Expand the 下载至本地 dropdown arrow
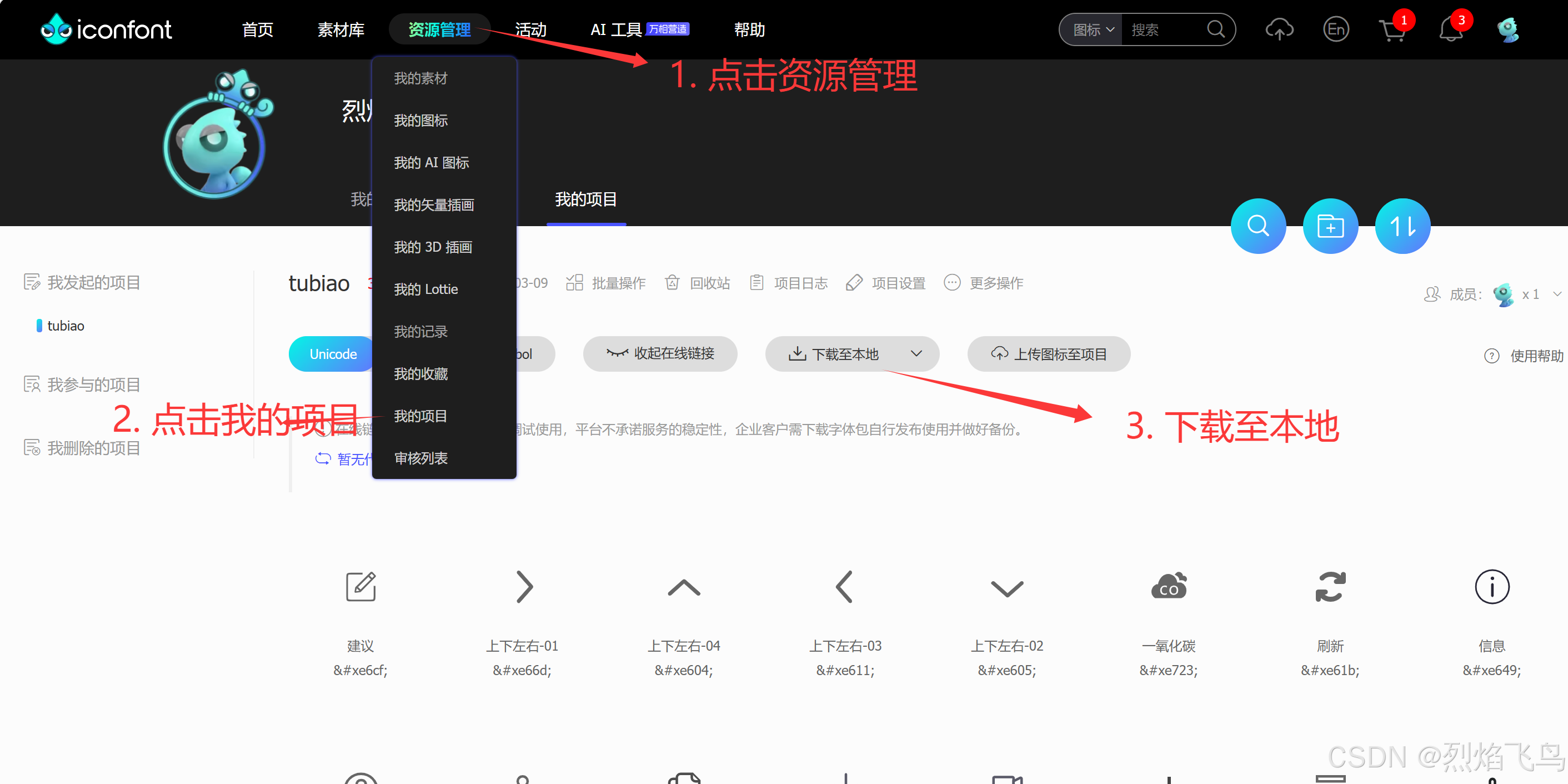Image resolution: width=1568 pixels, height=784 pixels. coord(915,353)
